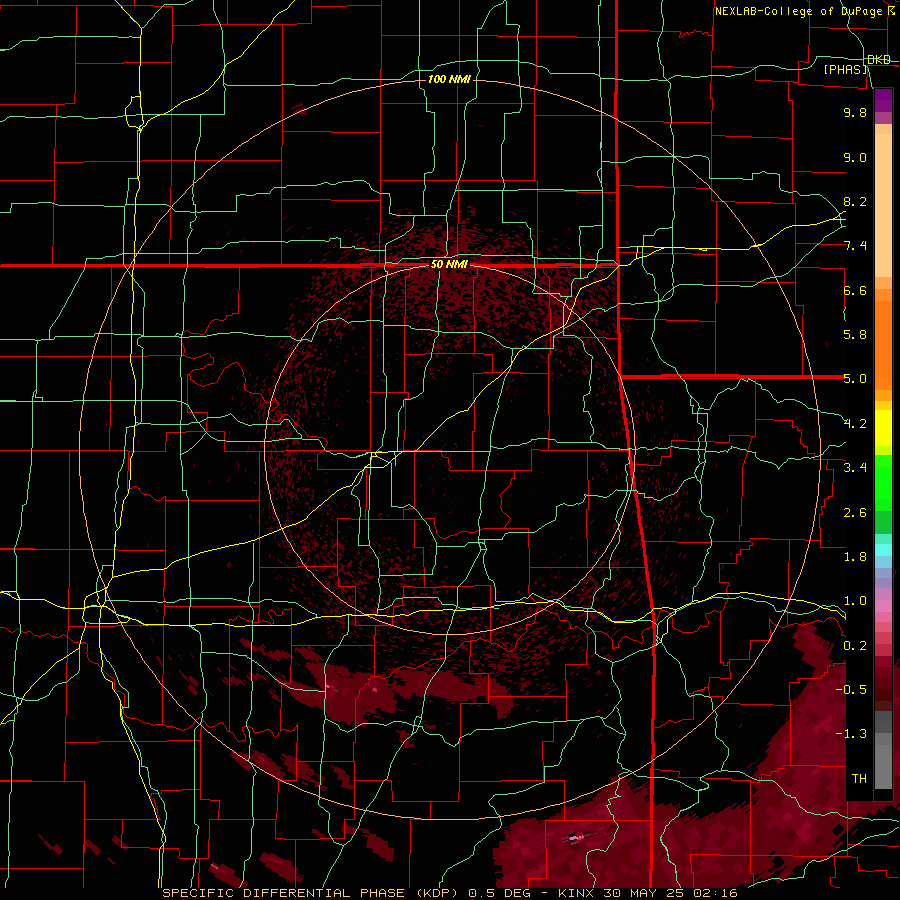Click the 3.4 value on the color scale
Image resolution: width=900 pixels, height=900 pixels.
click(x=855, y=468)
